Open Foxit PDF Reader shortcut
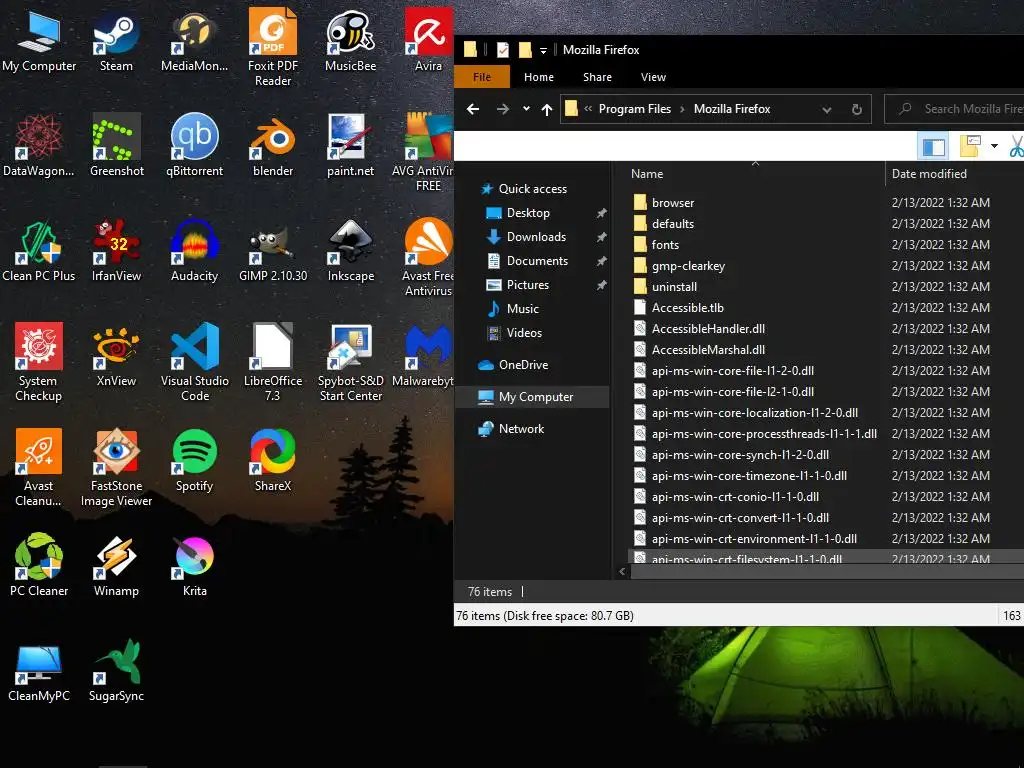The width and height of the screenshot is (1024, 768). 272,47
